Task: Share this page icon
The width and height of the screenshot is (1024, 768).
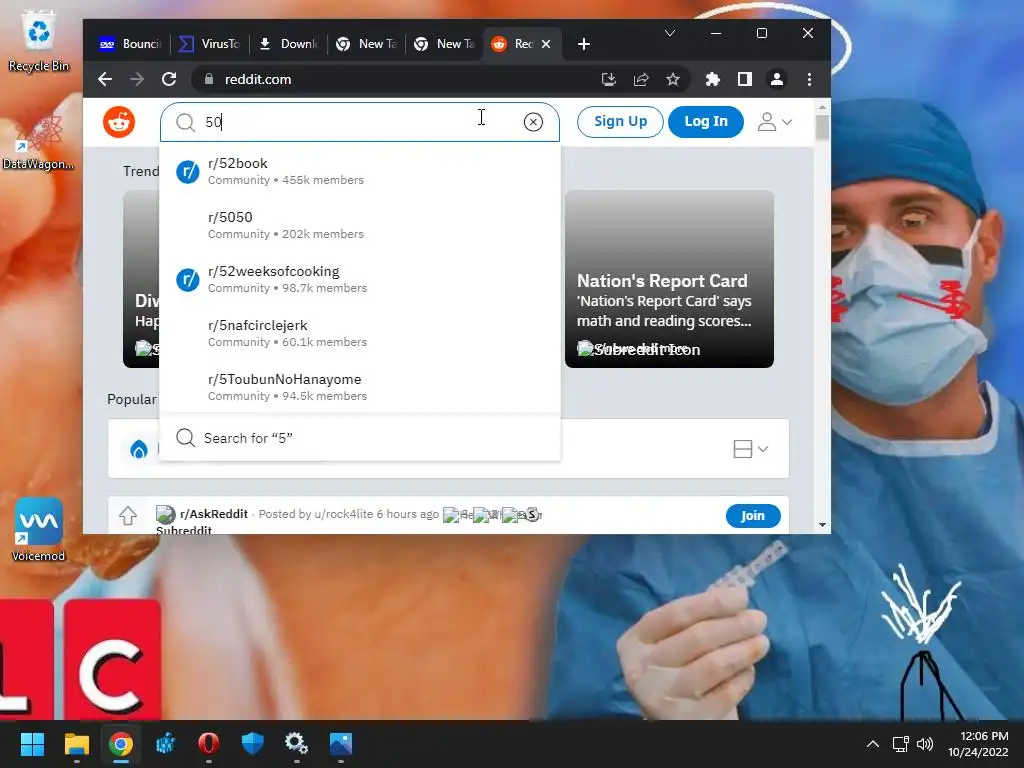Action: click(x=641, y=79)
